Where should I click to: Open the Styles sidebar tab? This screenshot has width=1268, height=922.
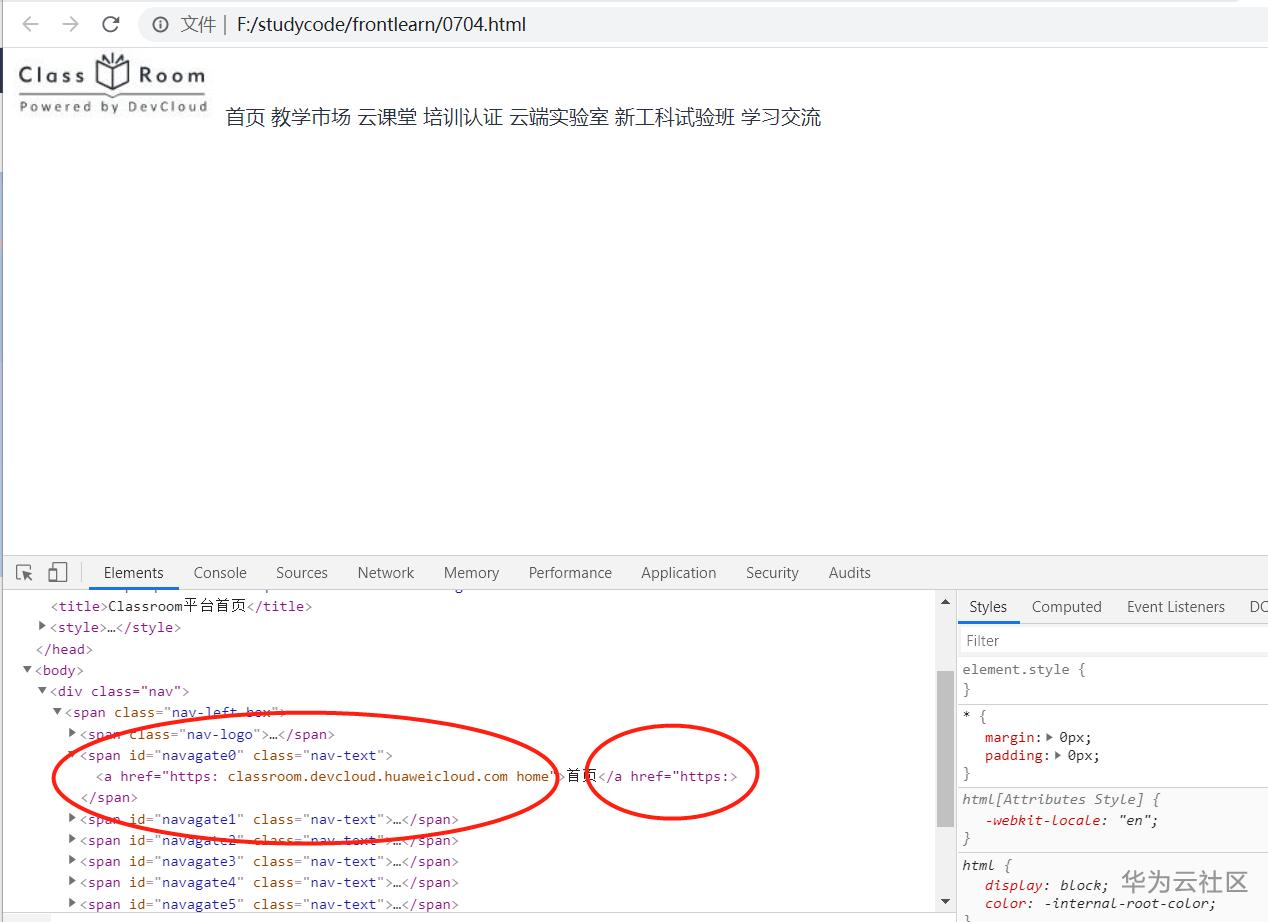point(988,607)
